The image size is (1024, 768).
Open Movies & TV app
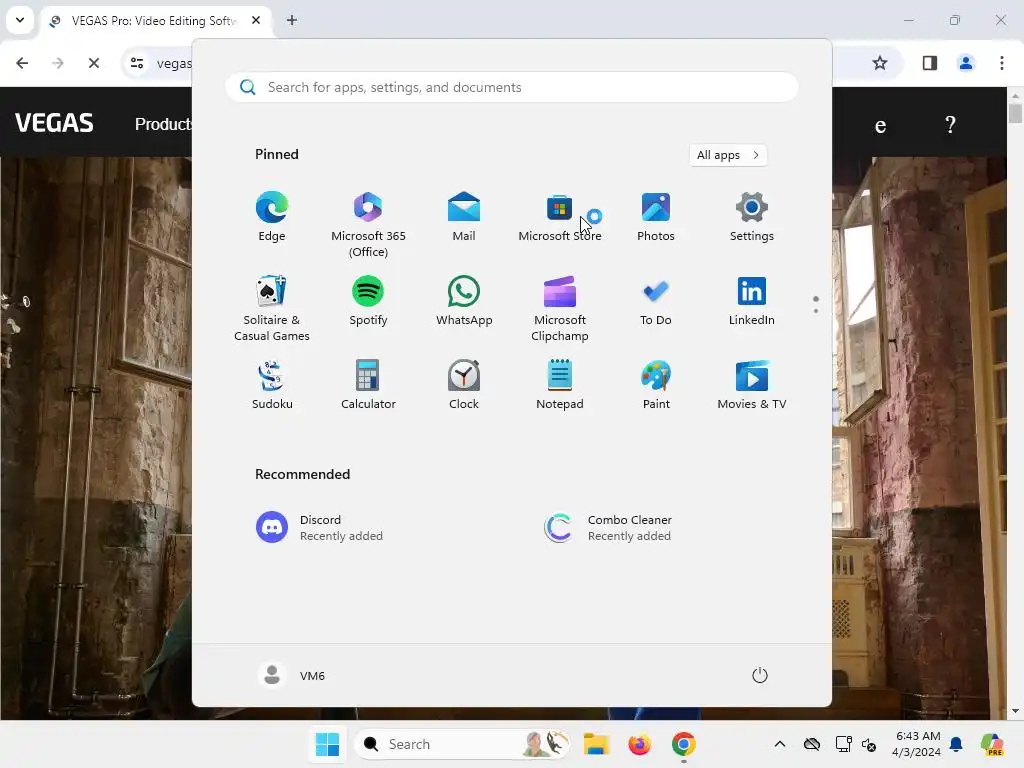point(752,385)
